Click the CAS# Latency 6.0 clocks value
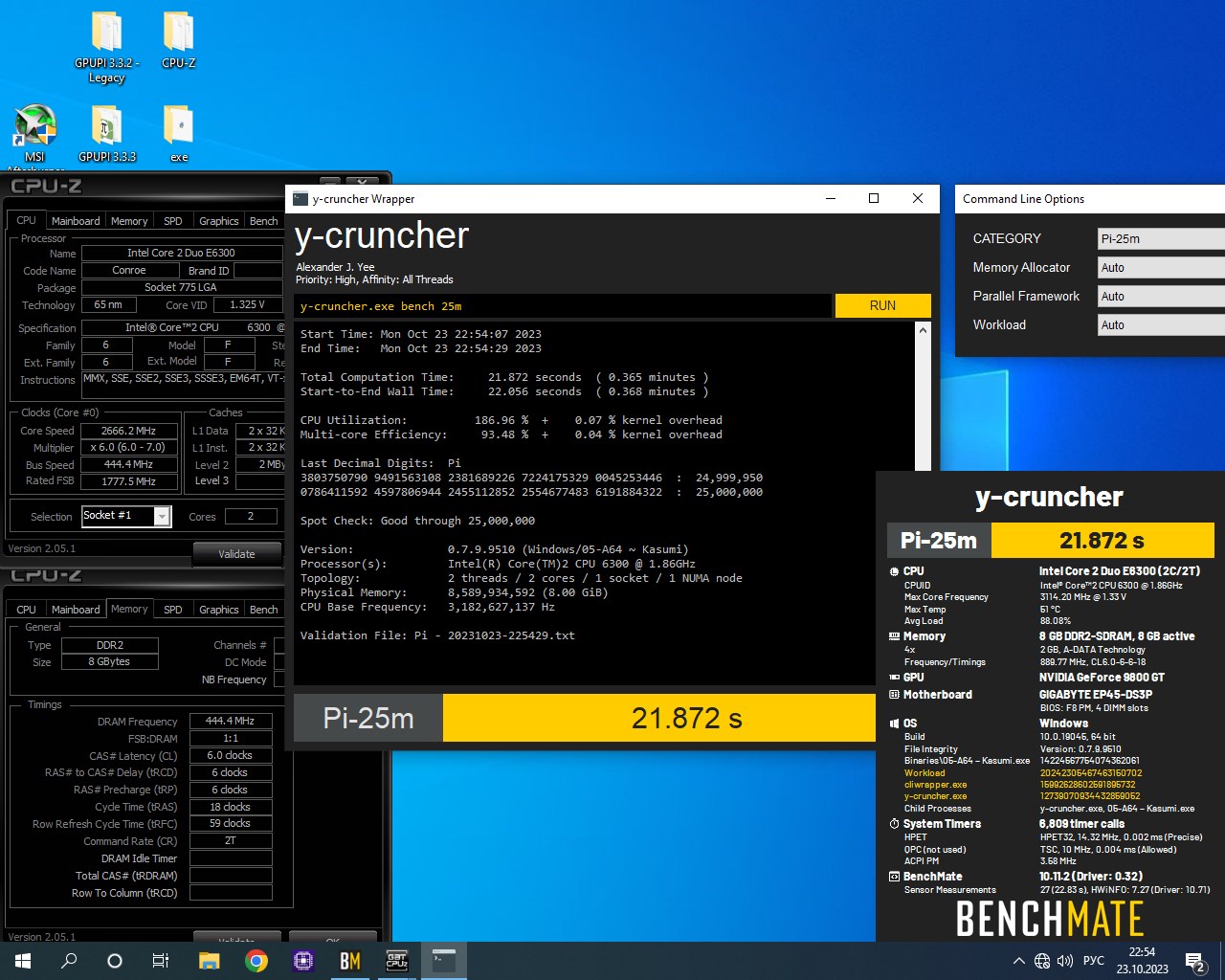The height and width of the screenshot is (980, 1225). coord(230,755)
